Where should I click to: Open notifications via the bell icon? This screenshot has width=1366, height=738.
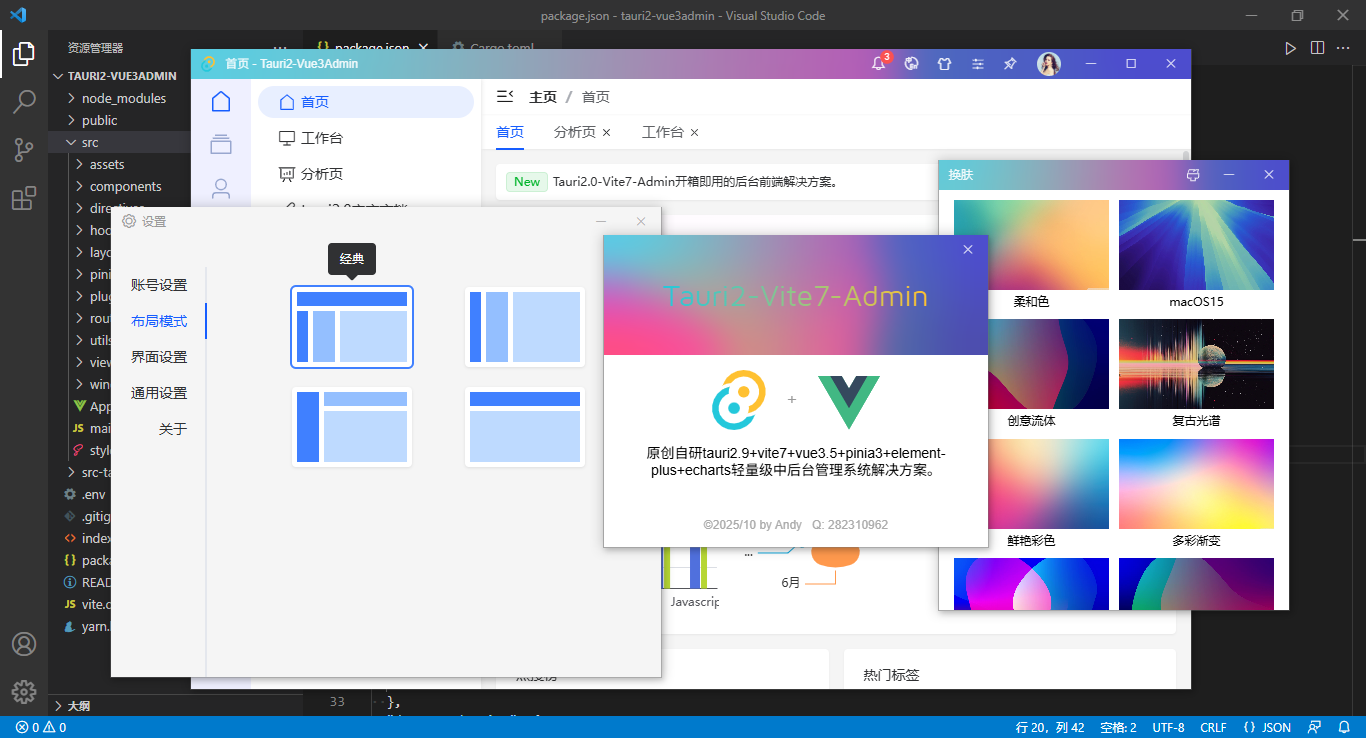pyautogui.click(x=878, y=63)
